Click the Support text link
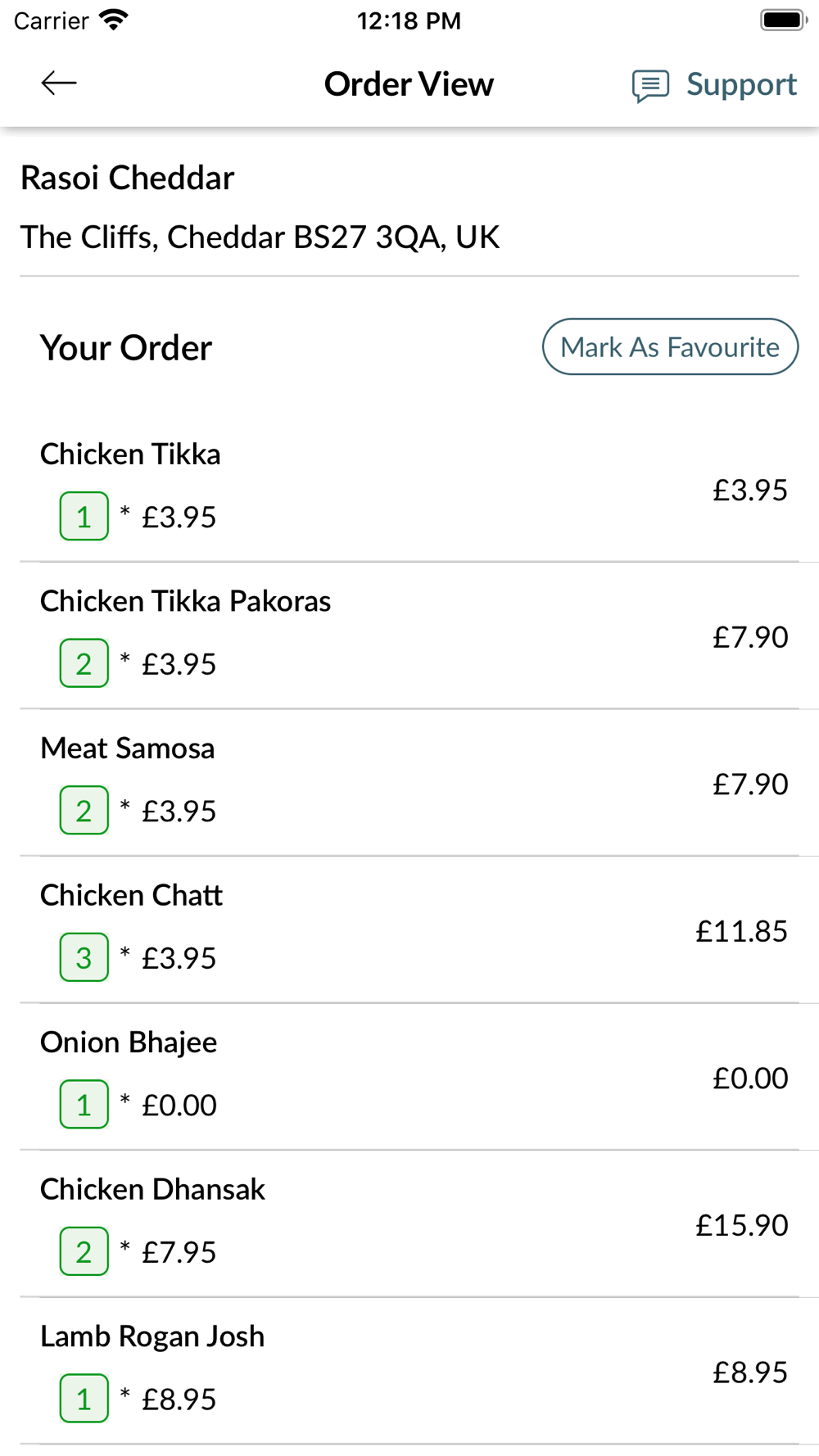Screen dimensions: 819x1456 point(741,84)
